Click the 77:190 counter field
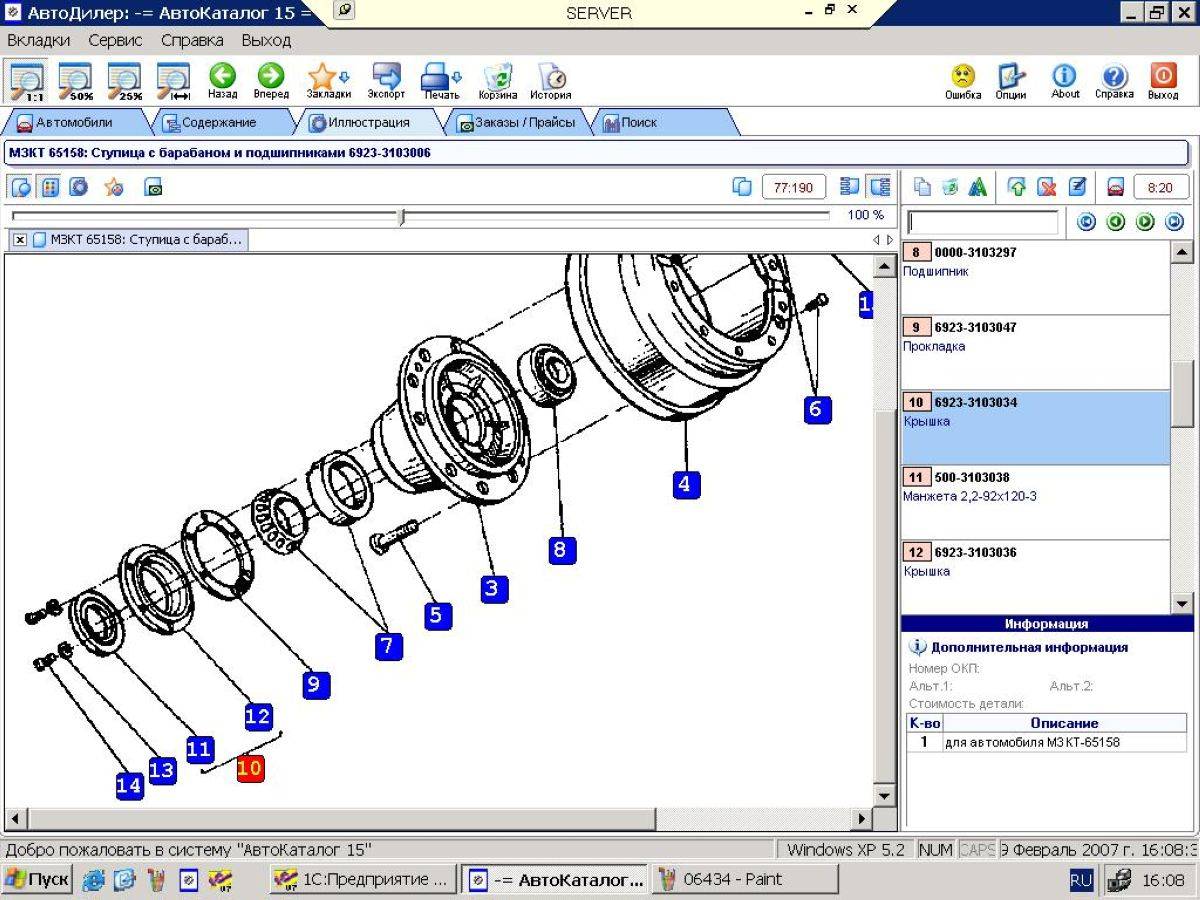Image resolution: width=1200 pixels, height=900 pixels. 794,187
